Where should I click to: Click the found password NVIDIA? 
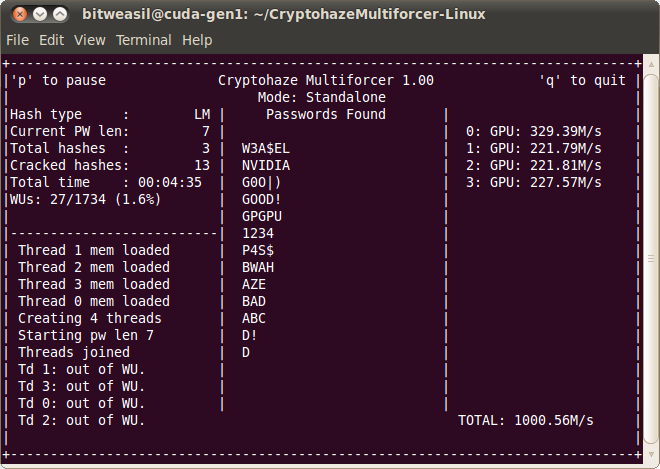265,165
